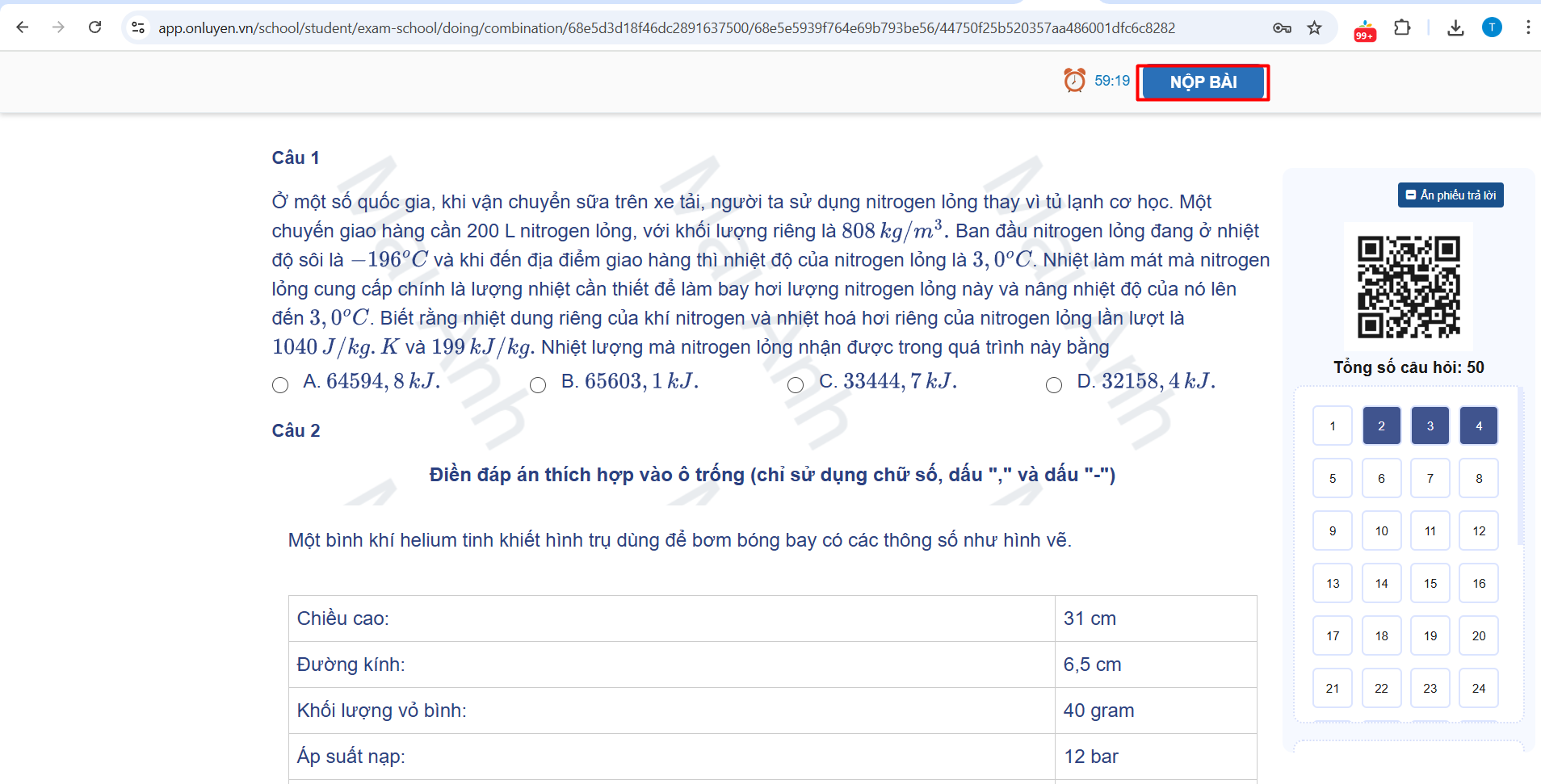Click the browser back arrow

23,27
